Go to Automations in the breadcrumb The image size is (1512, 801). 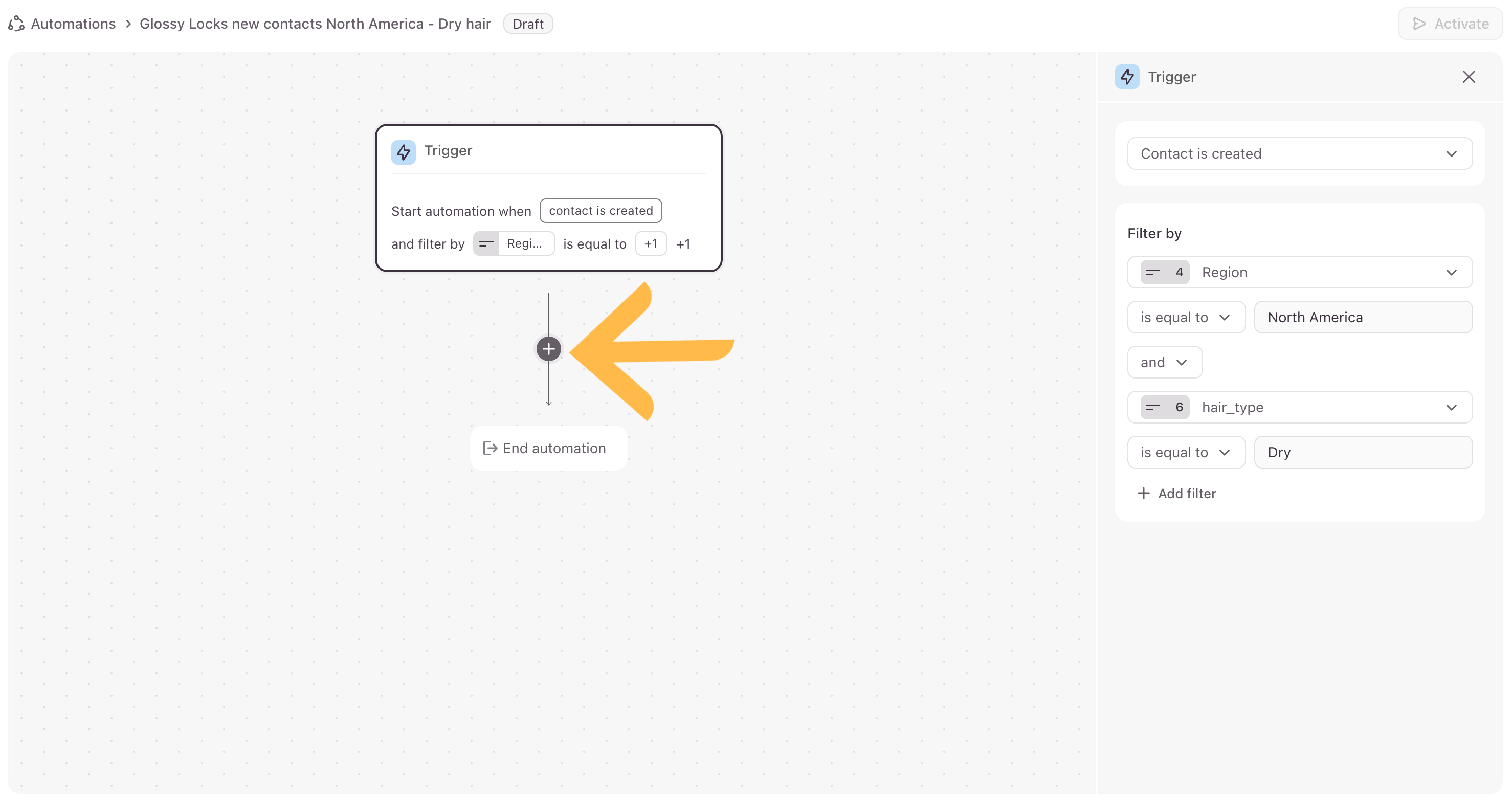click(73, 24)
